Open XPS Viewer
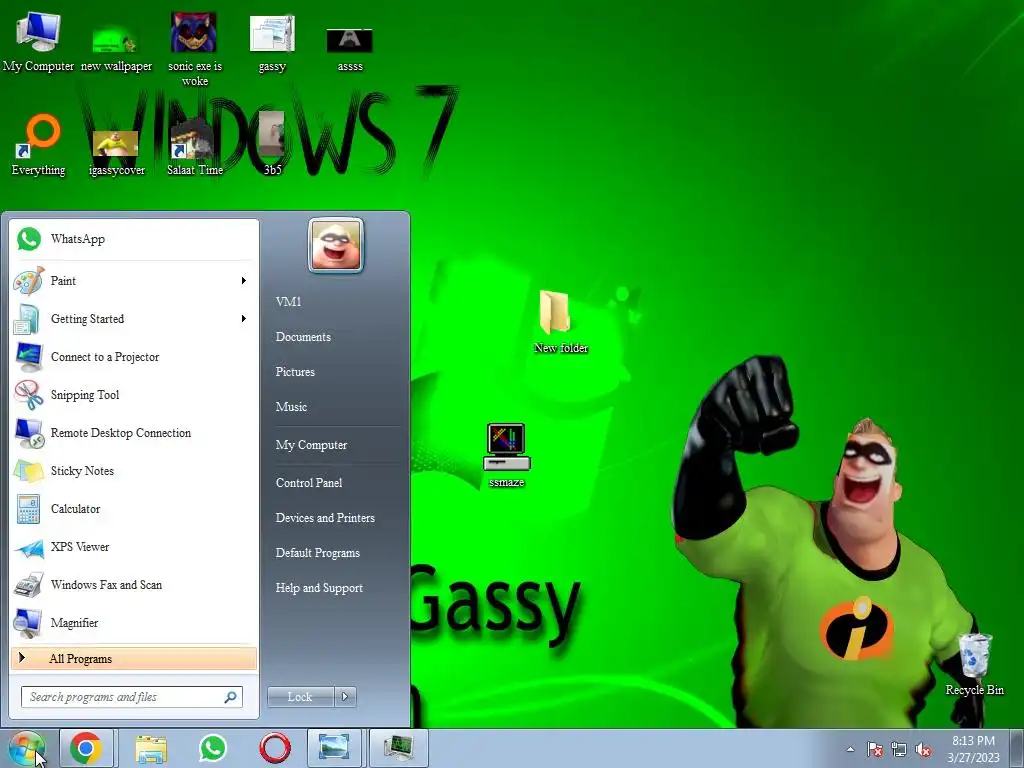The image size is (1024, 768). point(133,547)
